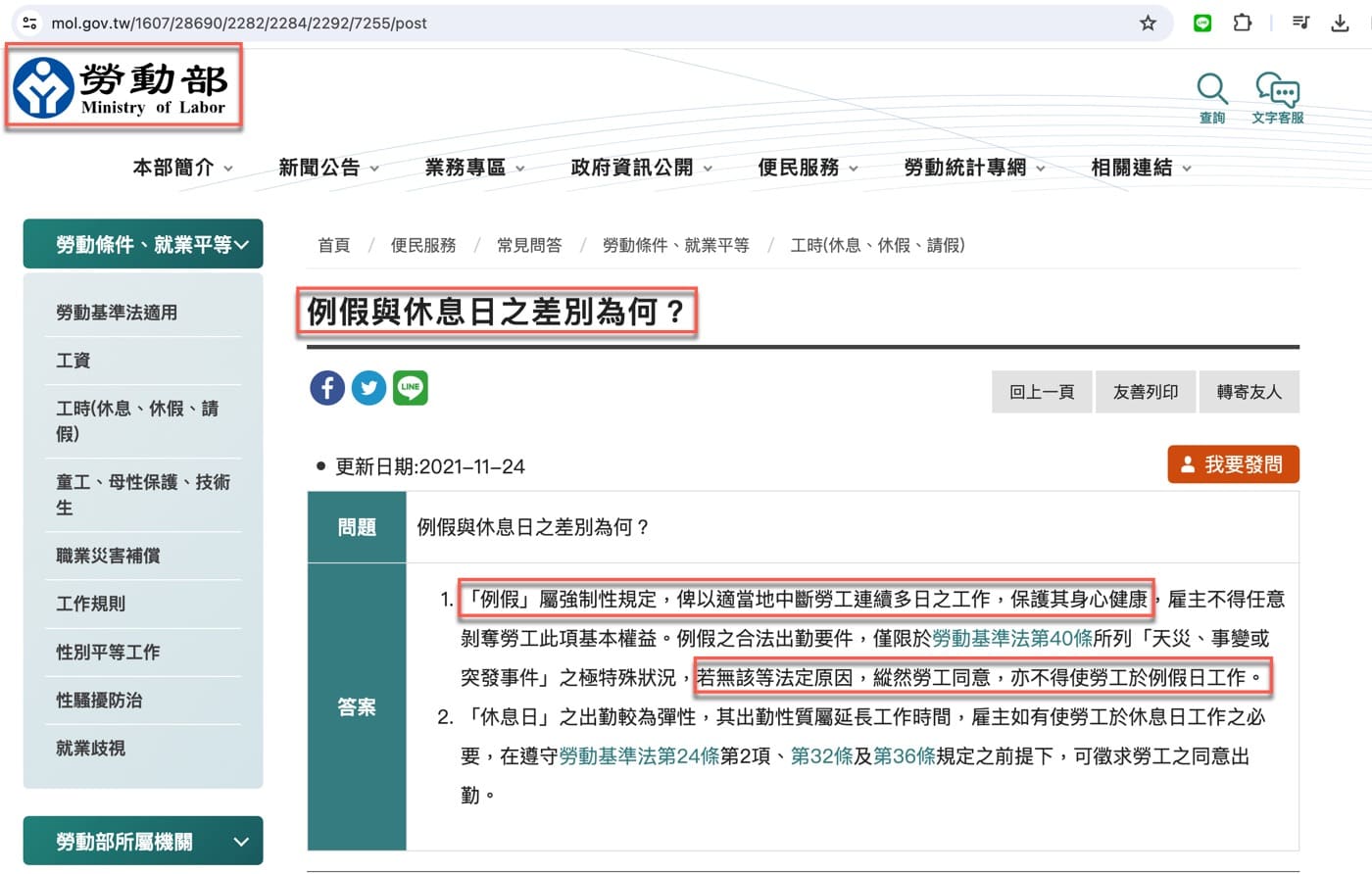Click the 轉寄友人 button
Image resolution: width=1372 pixels, height=874 pixels.
[1249, 392]
